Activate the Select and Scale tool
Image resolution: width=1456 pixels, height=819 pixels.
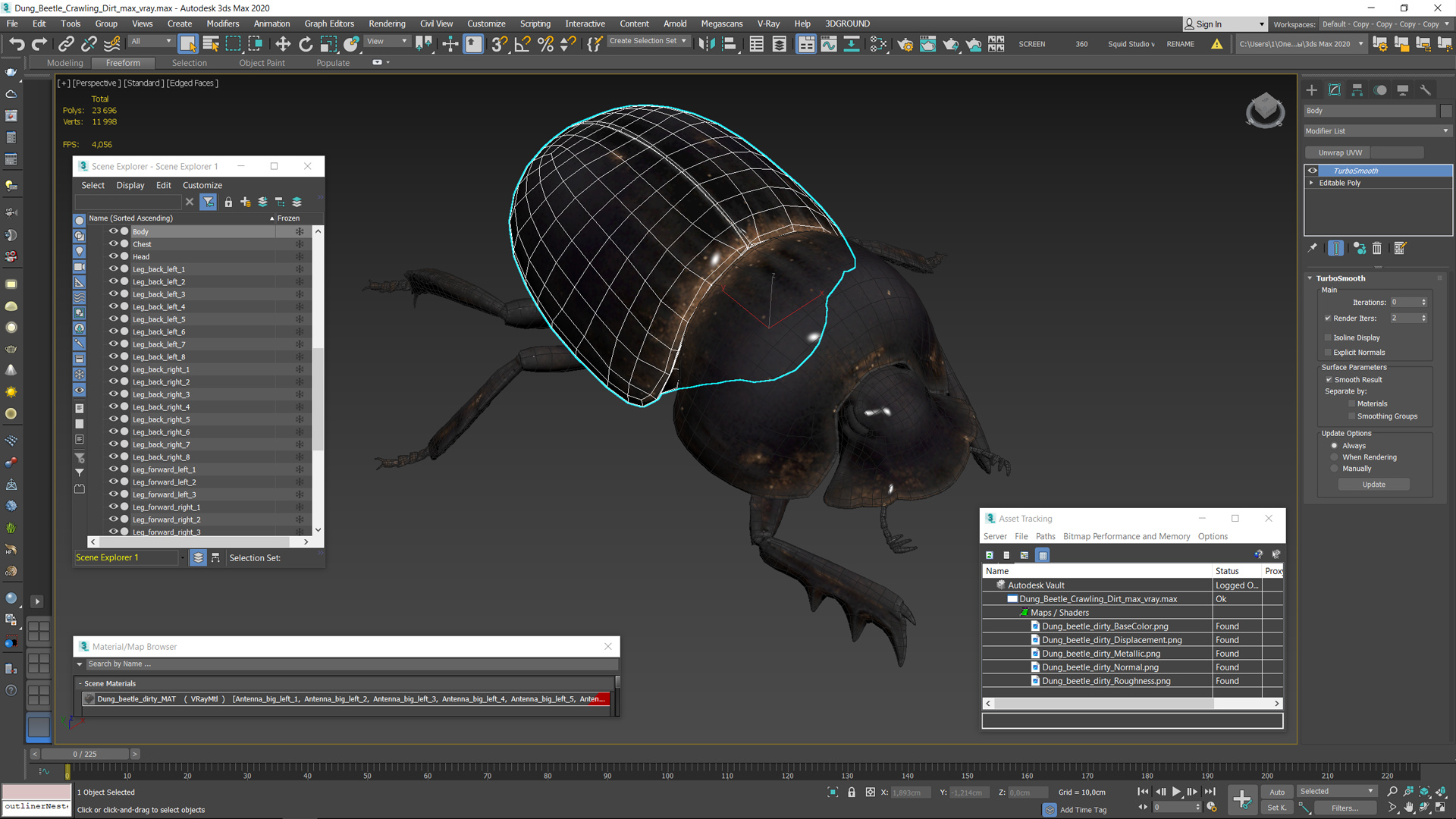(x=328, y=44)
